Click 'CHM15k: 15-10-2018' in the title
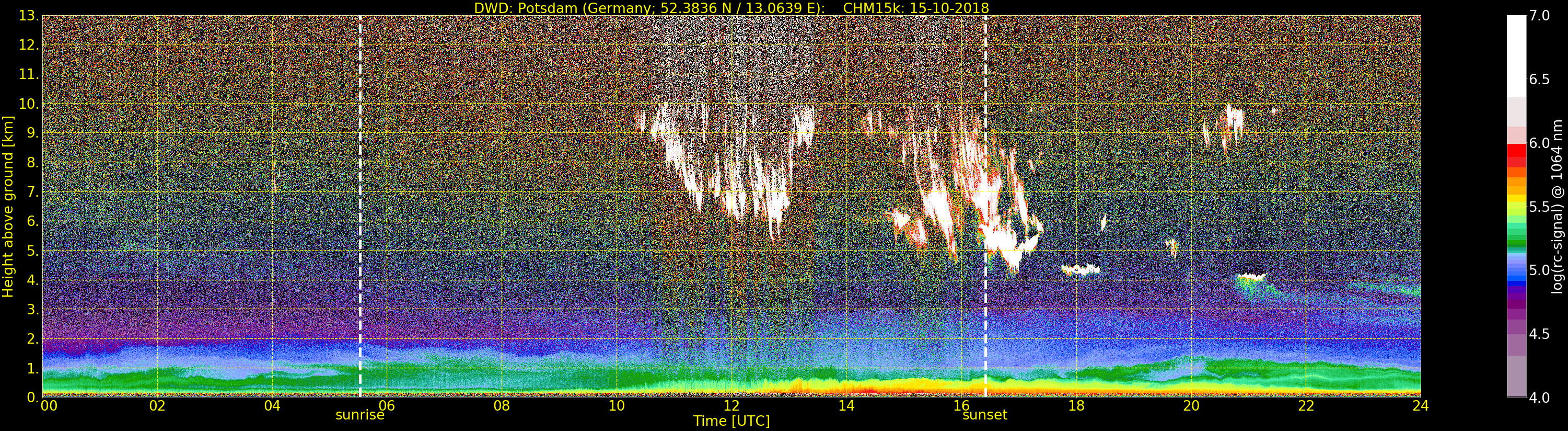This screenshot has width=1568, height=431. coord(916,8)
